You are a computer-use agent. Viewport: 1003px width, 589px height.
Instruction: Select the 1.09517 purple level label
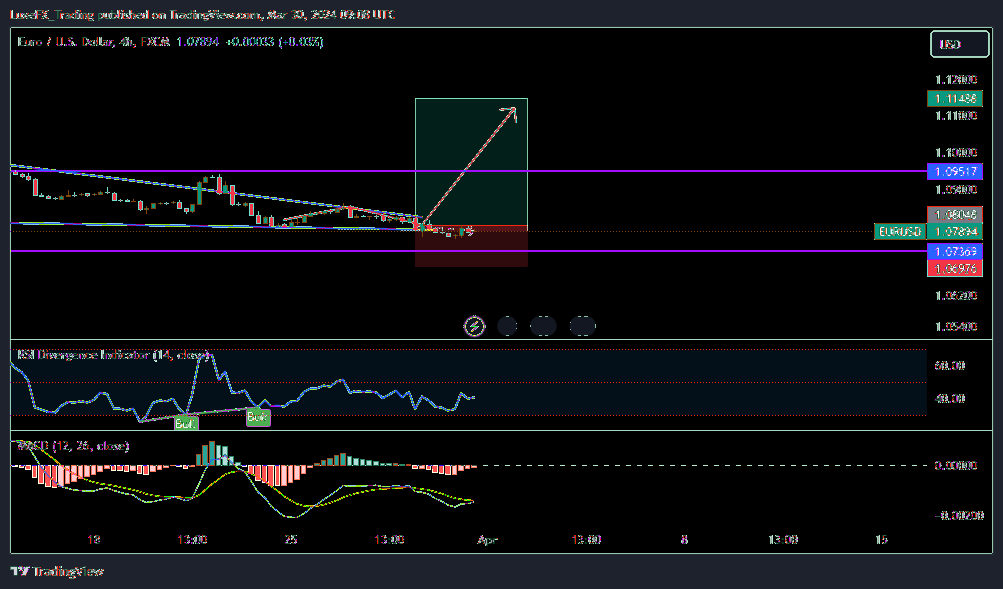tap(954, 171)
